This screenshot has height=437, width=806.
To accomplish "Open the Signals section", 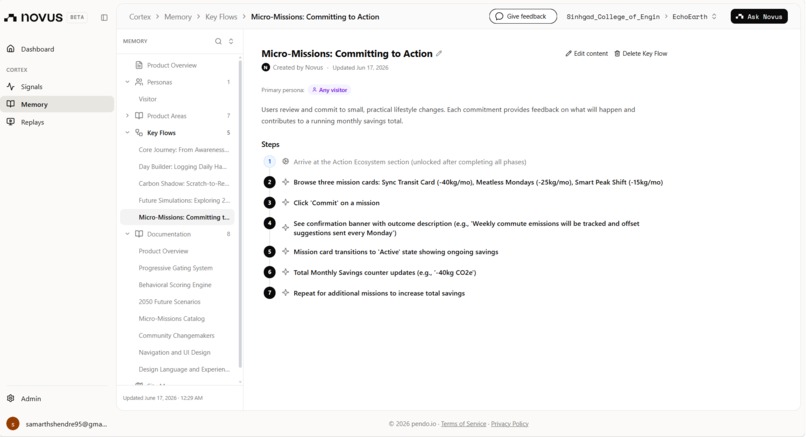I will click(x=31, y=86).
